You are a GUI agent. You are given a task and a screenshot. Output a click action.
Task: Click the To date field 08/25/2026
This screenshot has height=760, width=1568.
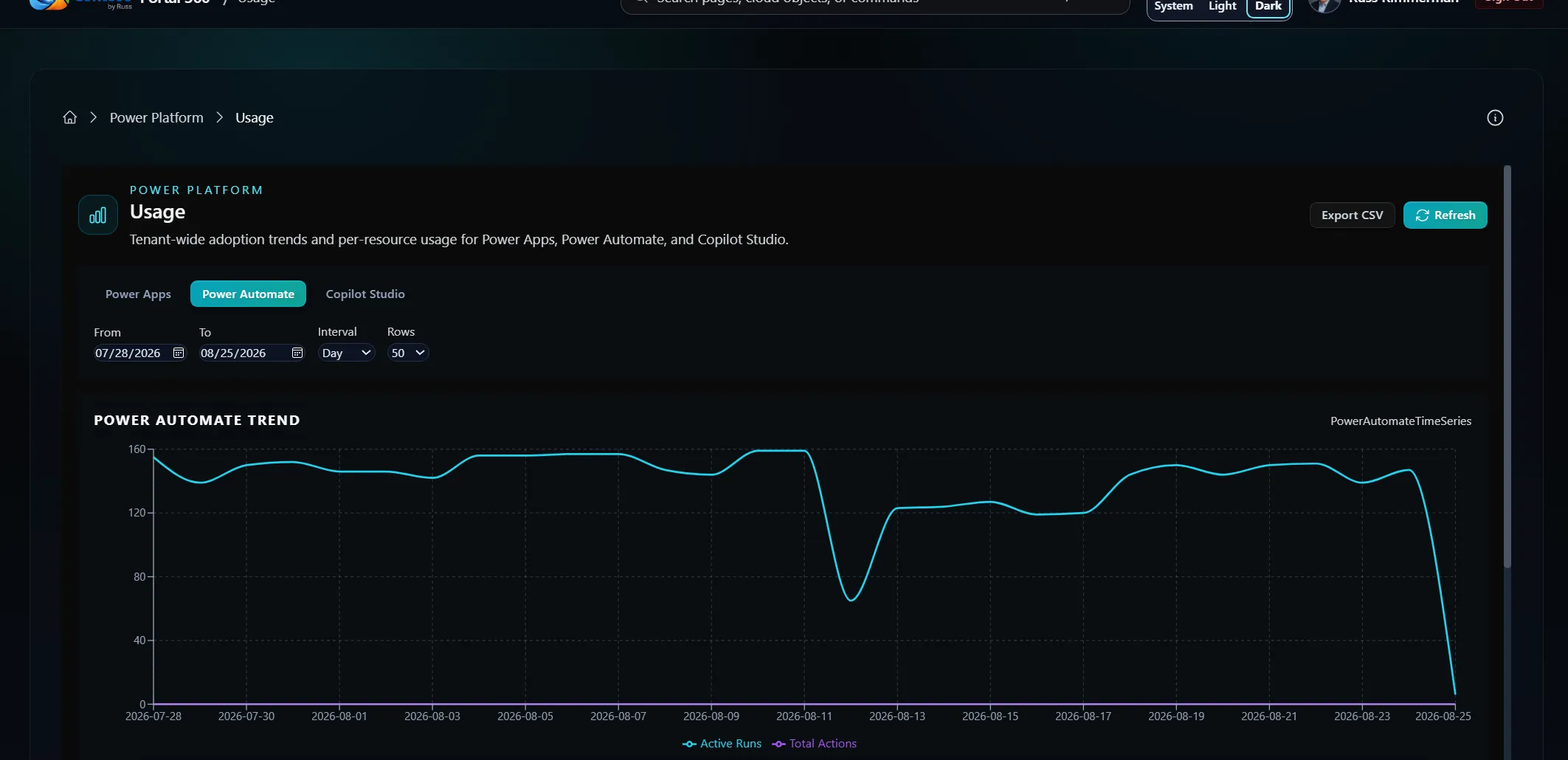point(252,353)
